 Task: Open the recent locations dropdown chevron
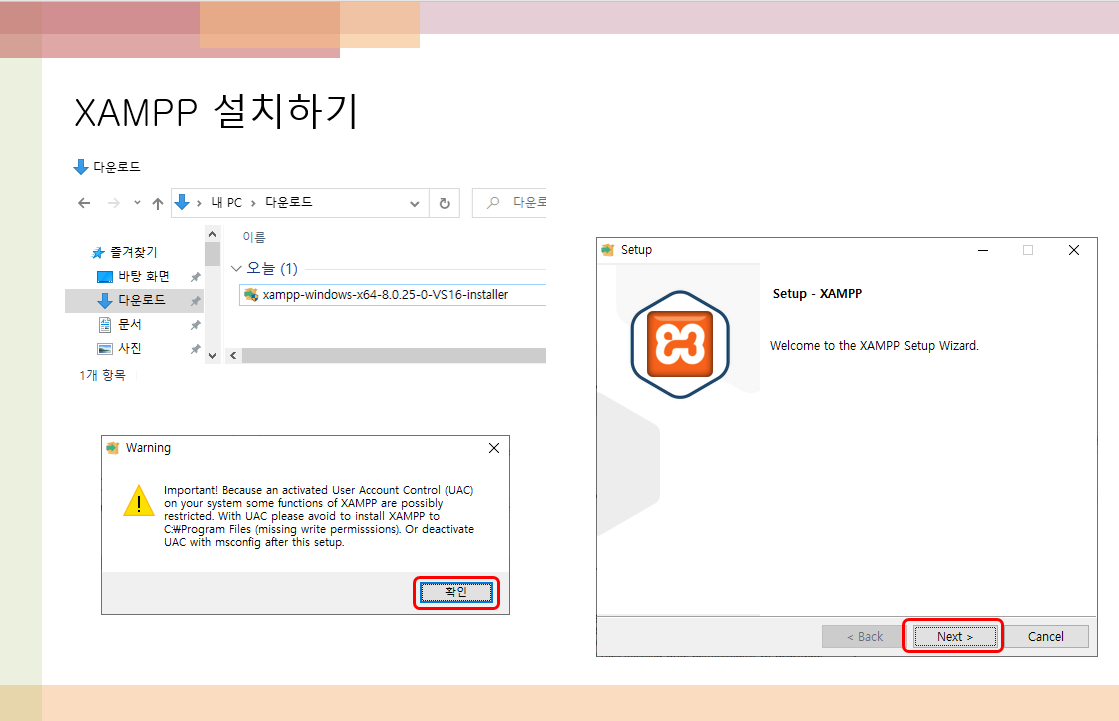tap(137, 203)
